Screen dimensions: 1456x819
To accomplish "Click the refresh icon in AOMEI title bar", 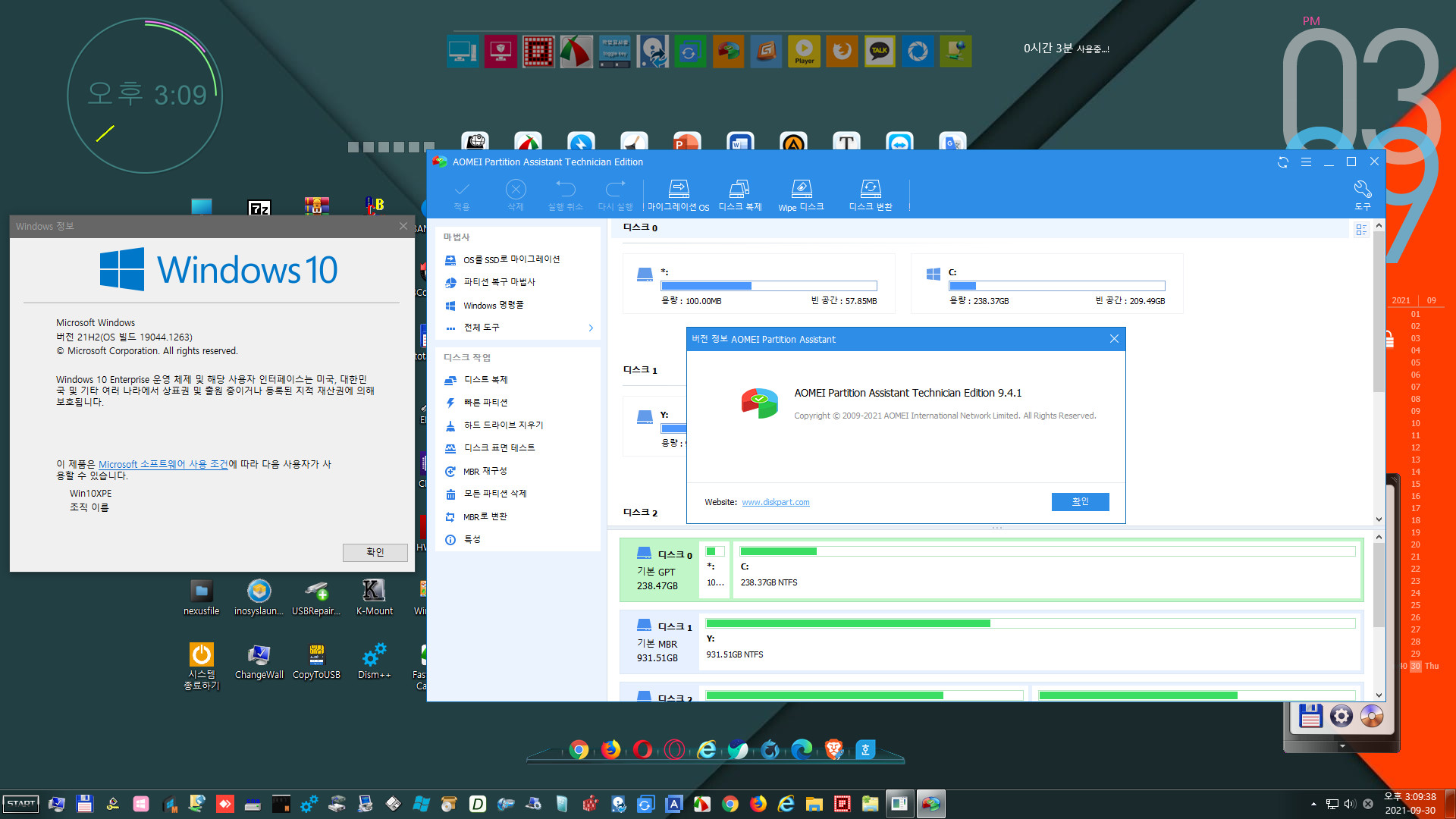I will click(x=1282, y=162).
